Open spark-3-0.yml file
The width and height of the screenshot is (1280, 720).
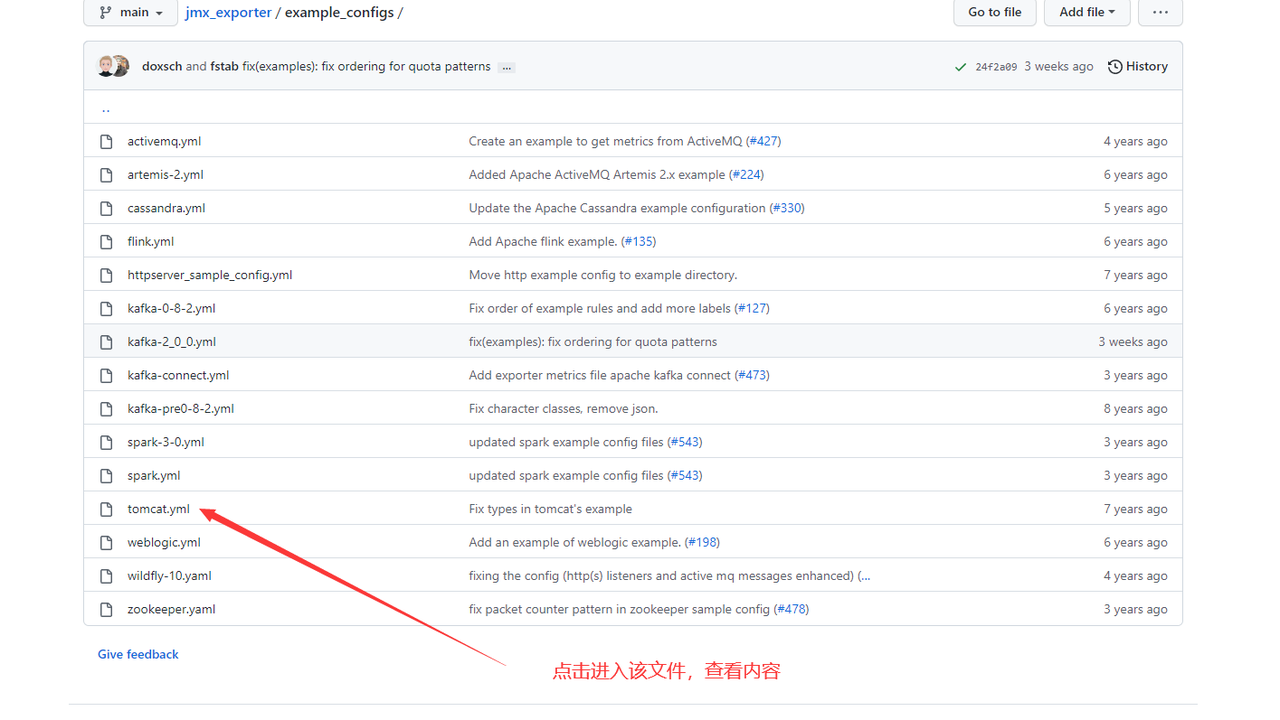point(166,442)
